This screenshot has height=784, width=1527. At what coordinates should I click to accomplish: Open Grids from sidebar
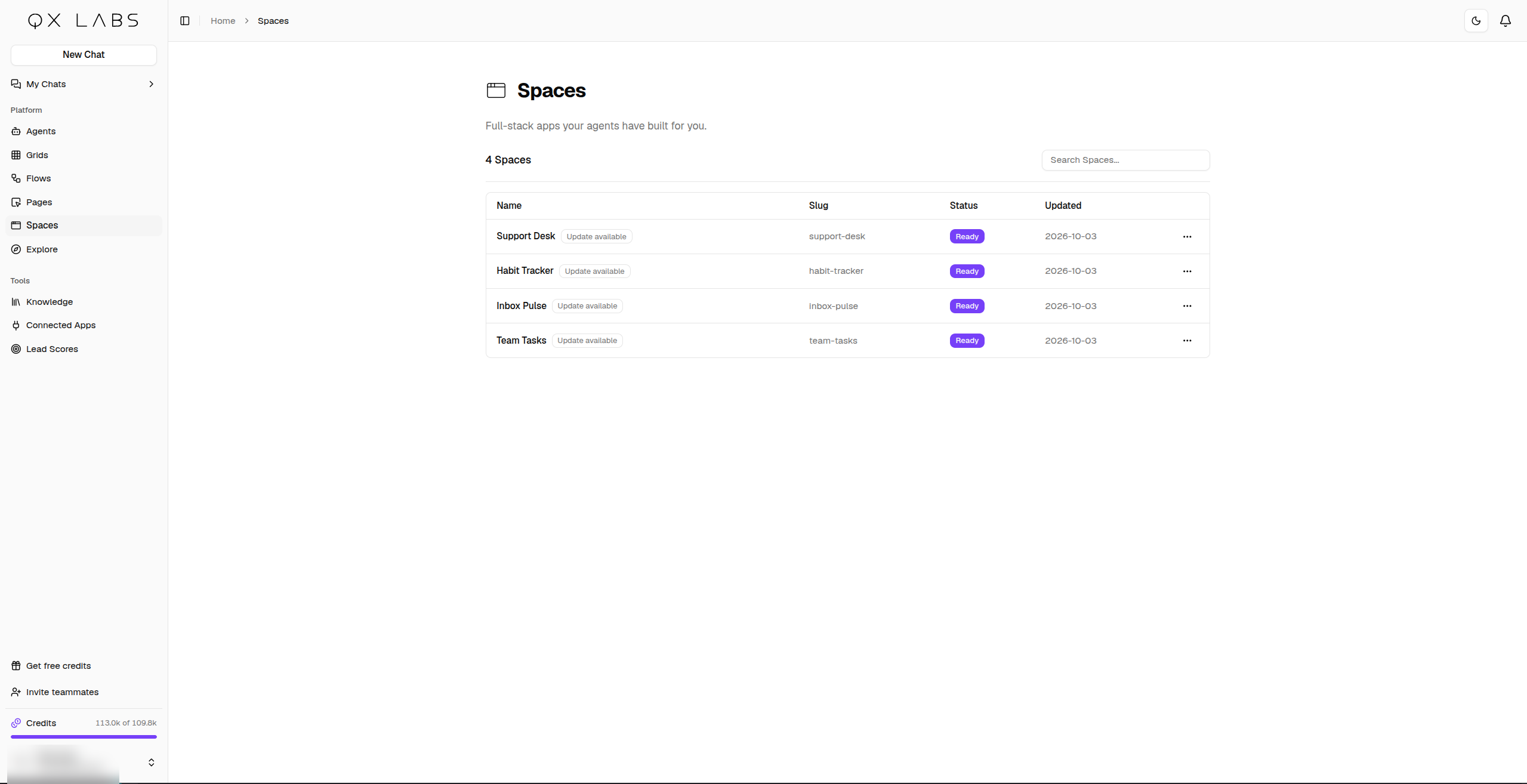[x=84, y=155]
